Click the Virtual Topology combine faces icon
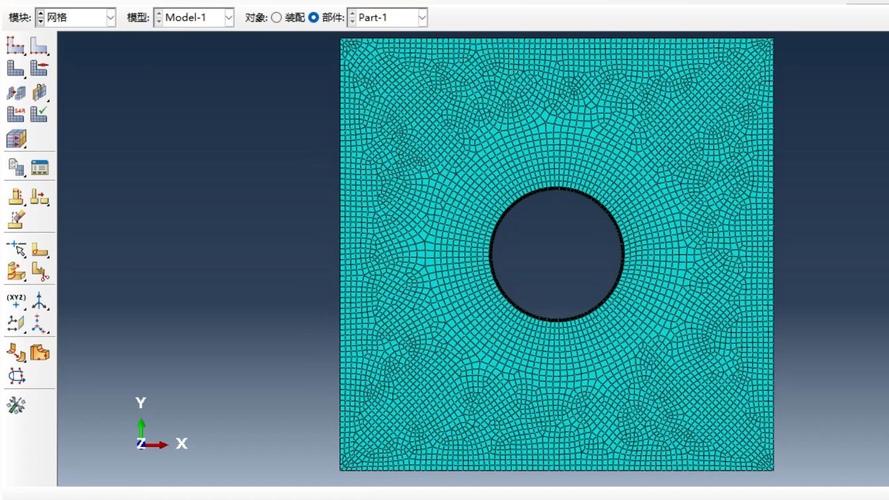This screenshot has height=500, width=889. (40, 249)
